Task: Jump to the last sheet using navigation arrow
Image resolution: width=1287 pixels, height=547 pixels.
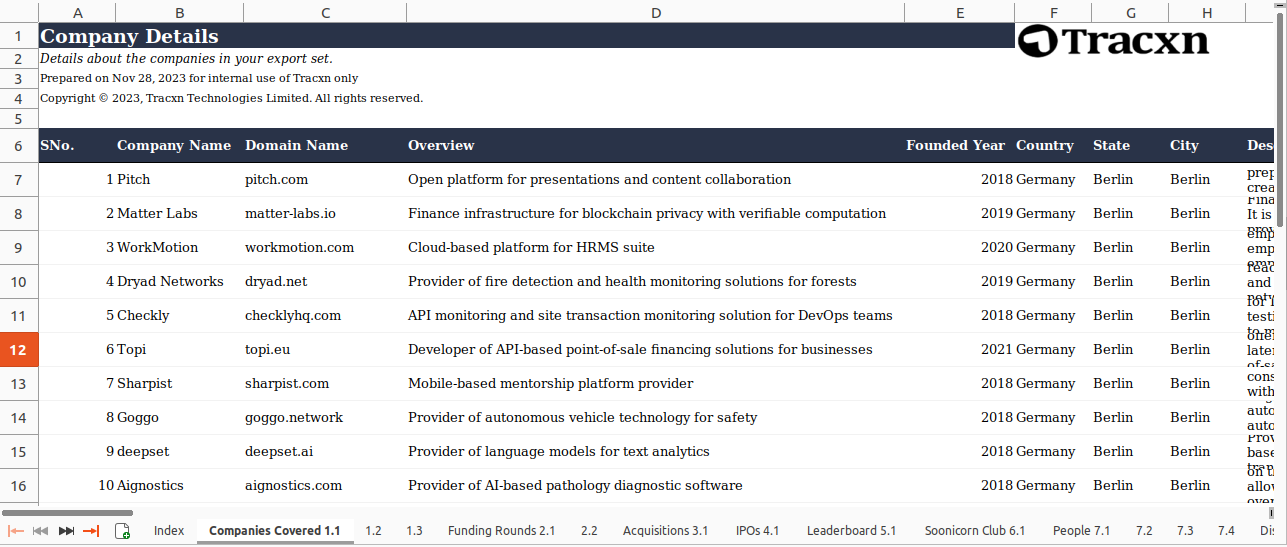Action: 91,531
